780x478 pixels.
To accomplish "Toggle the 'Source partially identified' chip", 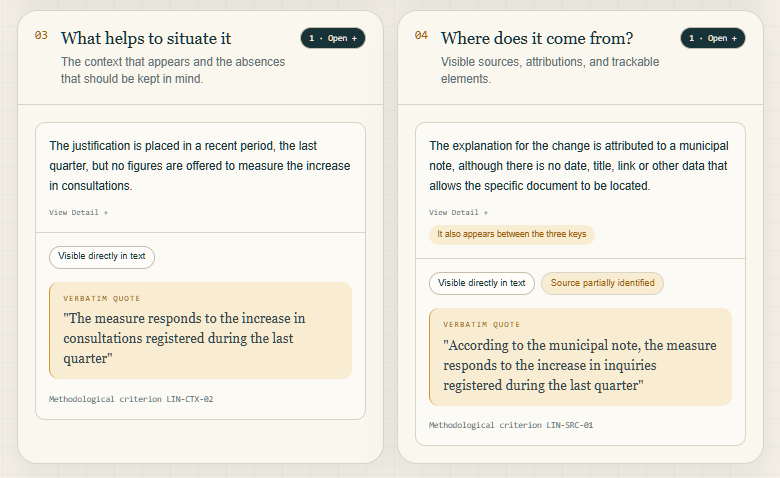I will coord(602,284).
